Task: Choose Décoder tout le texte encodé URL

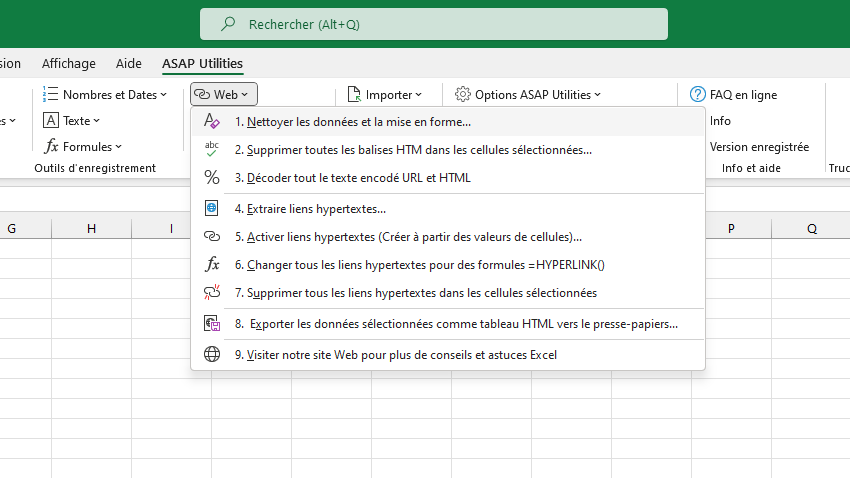Action: pyautogui.click(x=448, y=178)
